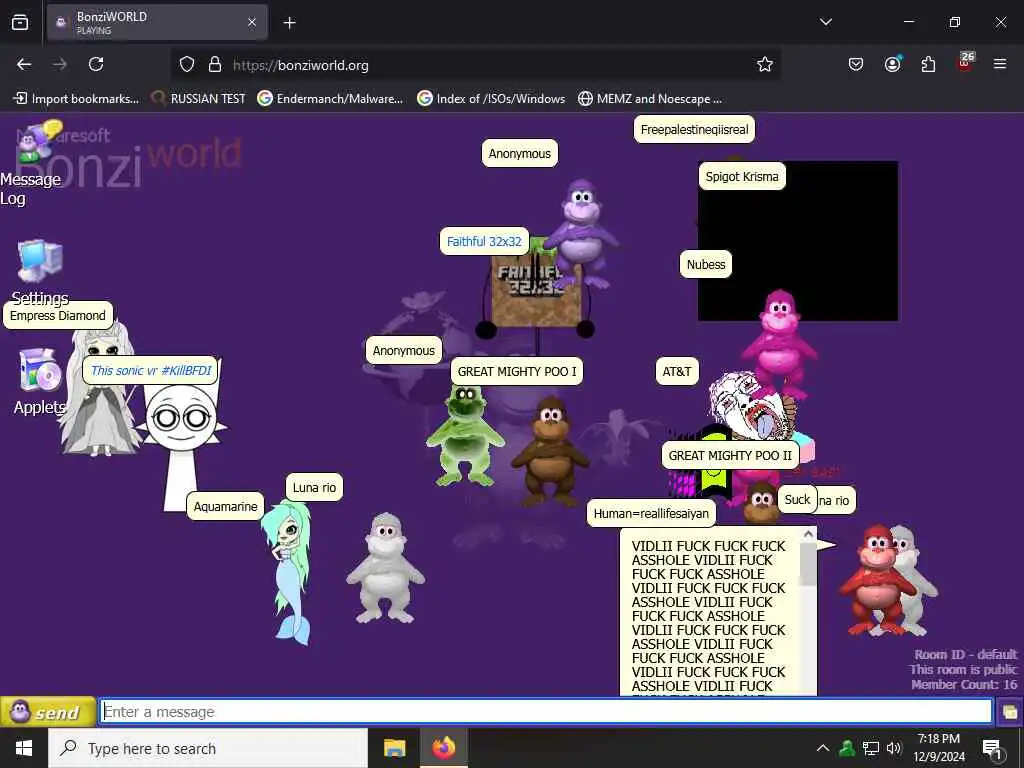Open the Firefox View icon
The width and height of the screenshot is (1024, 768).
(20, 23)
